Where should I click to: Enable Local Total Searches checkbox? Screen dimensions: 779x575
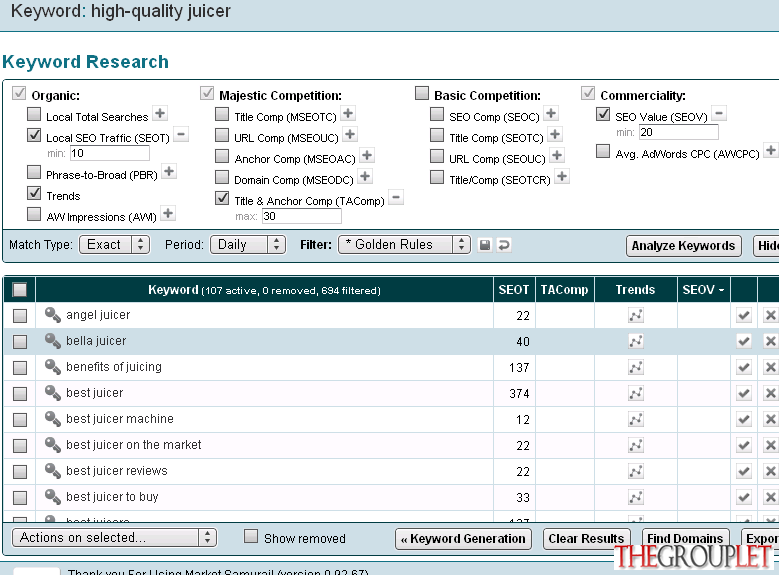tap(34, 114)
